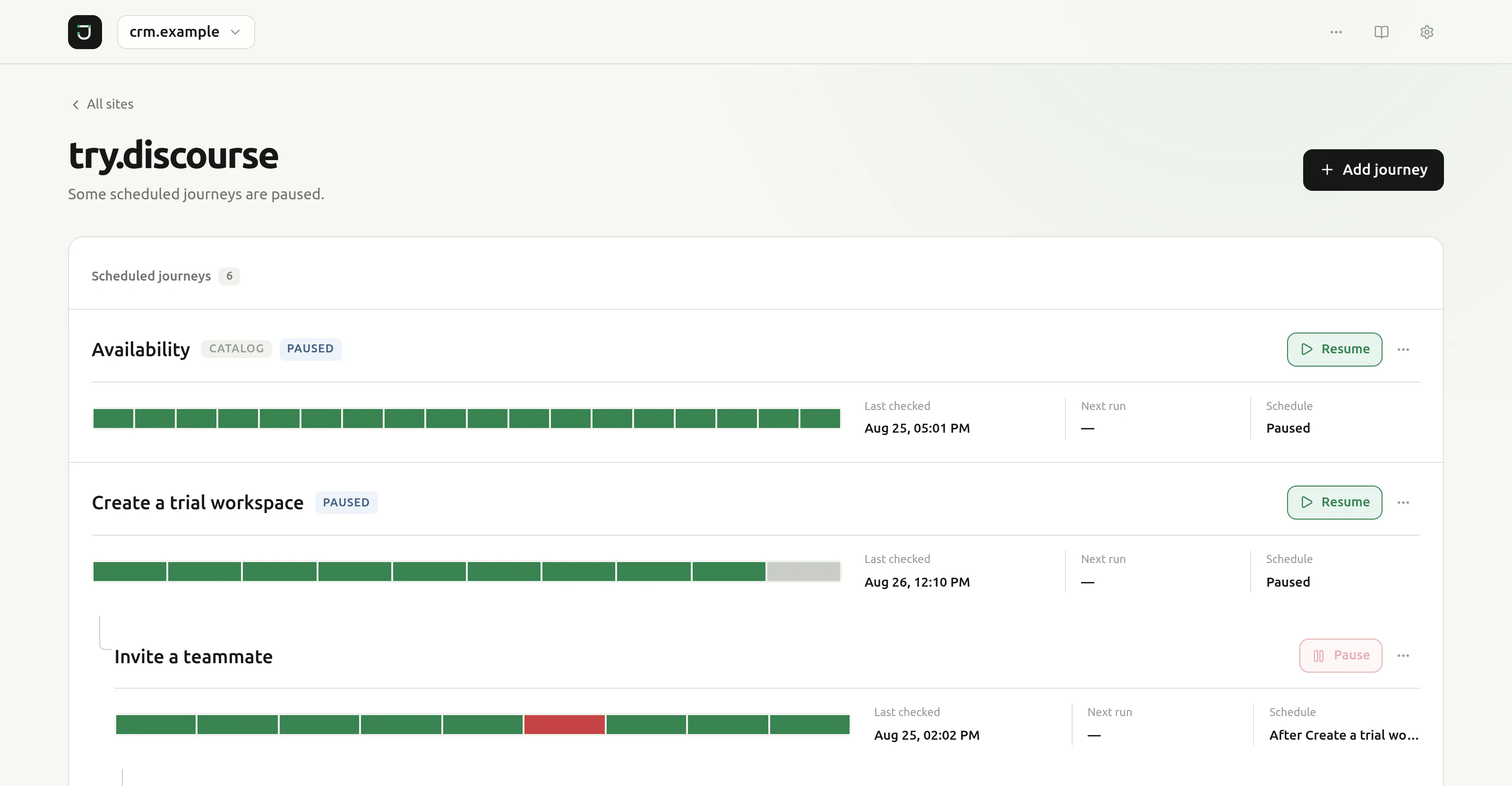Open the header more options ellipsis menu
This screenshot has height=786, width=1512.
tap(1336, 32)
